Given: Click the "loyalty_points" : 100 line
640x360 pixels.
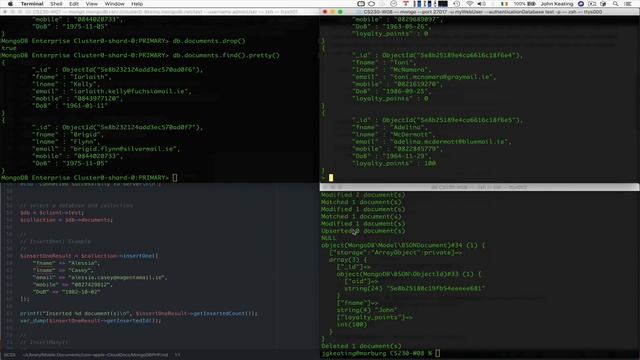Looking at the screenshot, I should [x=394, y=163].
